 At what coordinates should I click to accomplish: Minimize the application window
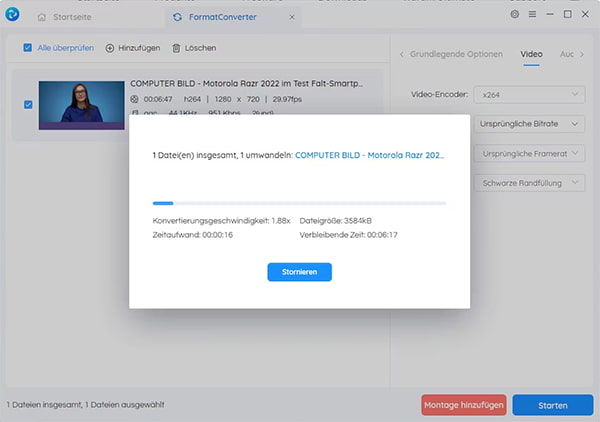550,14
